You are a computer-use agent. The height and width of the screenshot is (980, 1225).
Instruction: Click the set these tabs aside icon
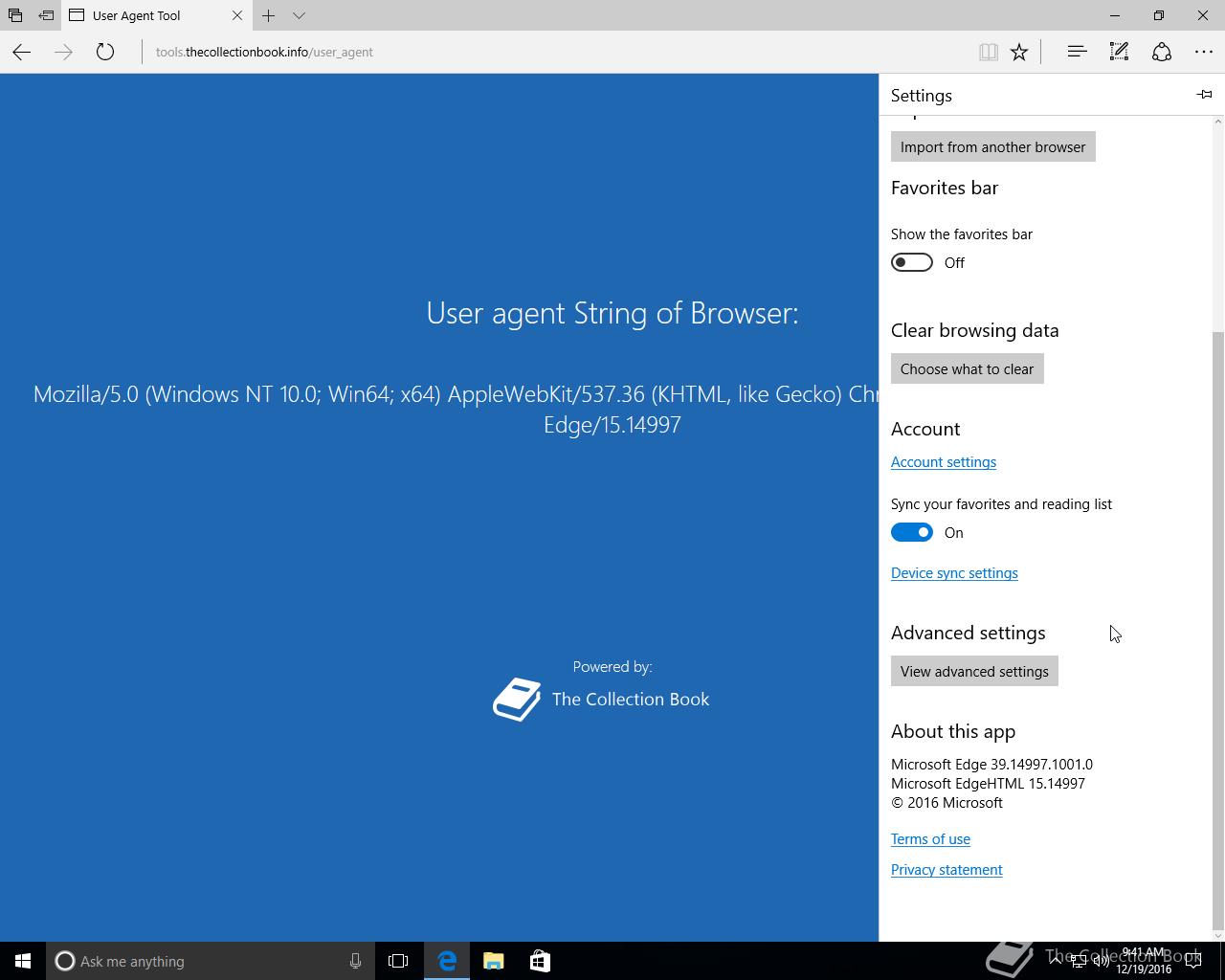[46, 15]
